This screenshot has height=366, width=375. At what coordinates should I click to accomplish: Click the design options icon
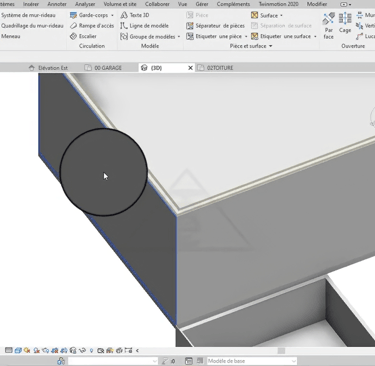pos(189,361)
